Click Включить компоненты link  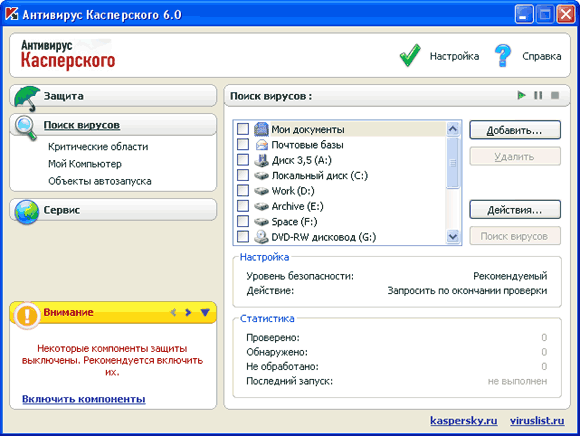tap(84, 399)
